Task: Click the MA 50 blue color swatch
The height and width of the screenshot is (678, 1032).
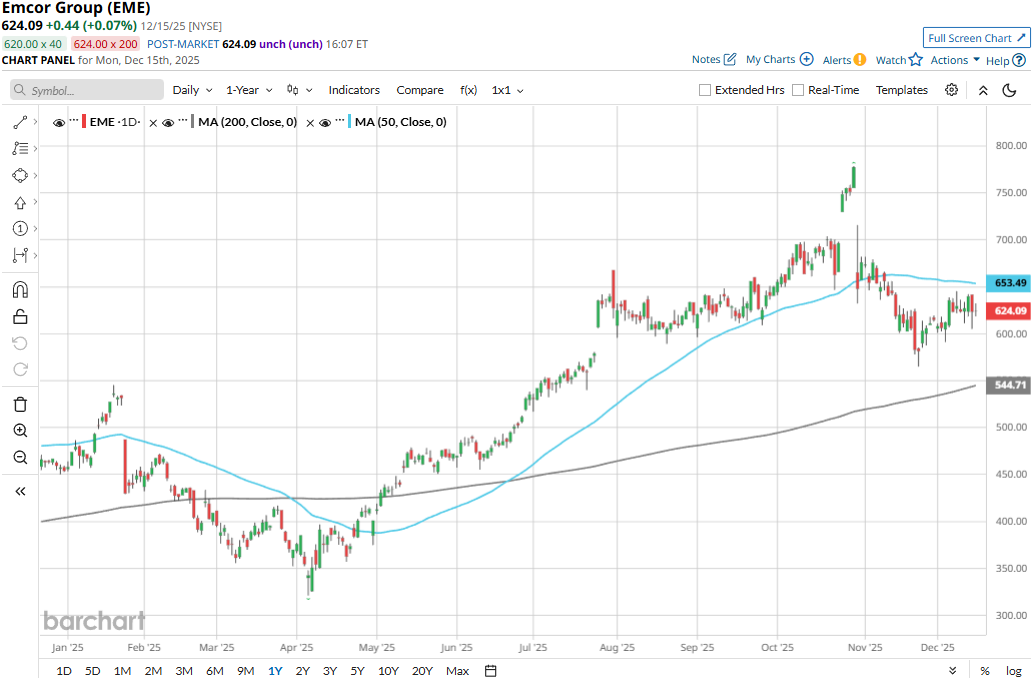Action: pos(350,122)
